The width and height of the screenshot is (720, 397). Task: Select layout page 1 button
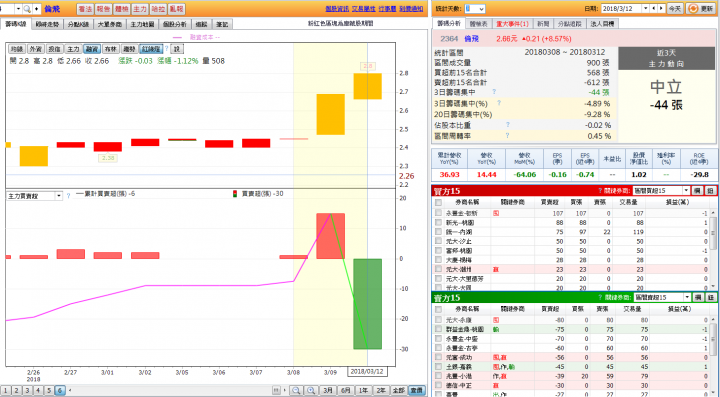(6, 391)
